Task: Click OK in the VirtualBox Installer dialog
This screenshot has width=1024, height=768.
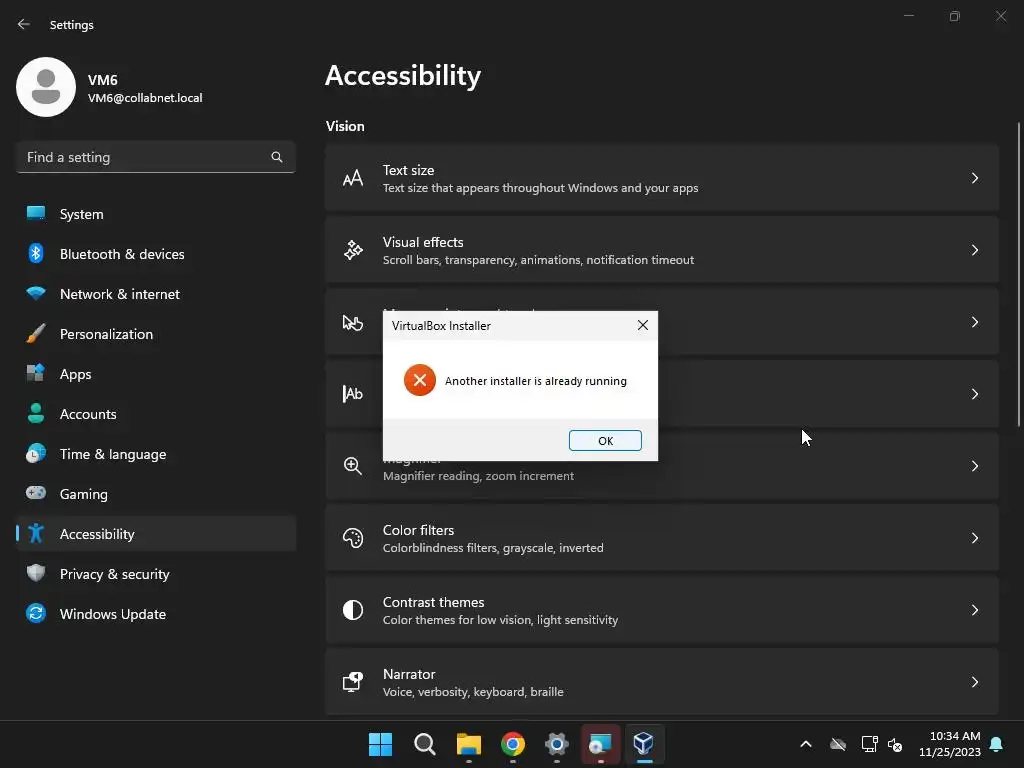Action: (605, 440)
